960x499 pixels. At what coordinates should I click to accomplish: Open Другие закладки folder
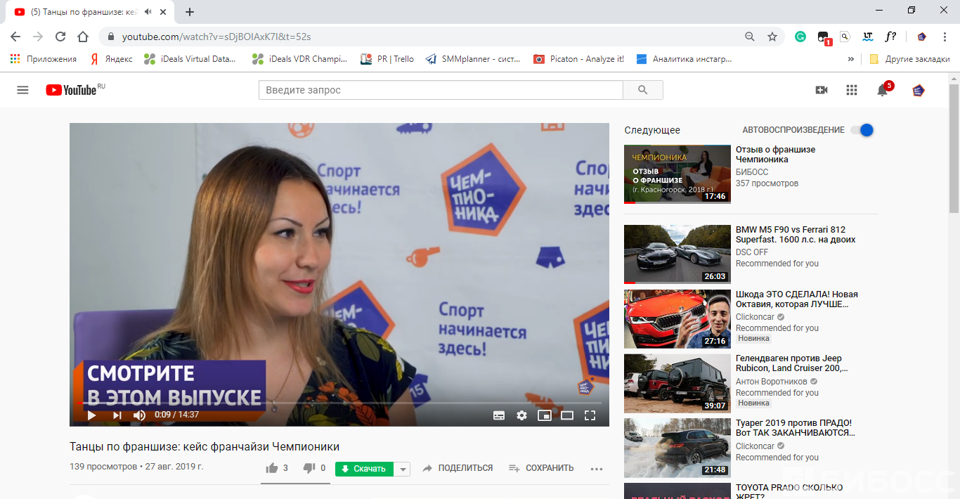[909, 59]
